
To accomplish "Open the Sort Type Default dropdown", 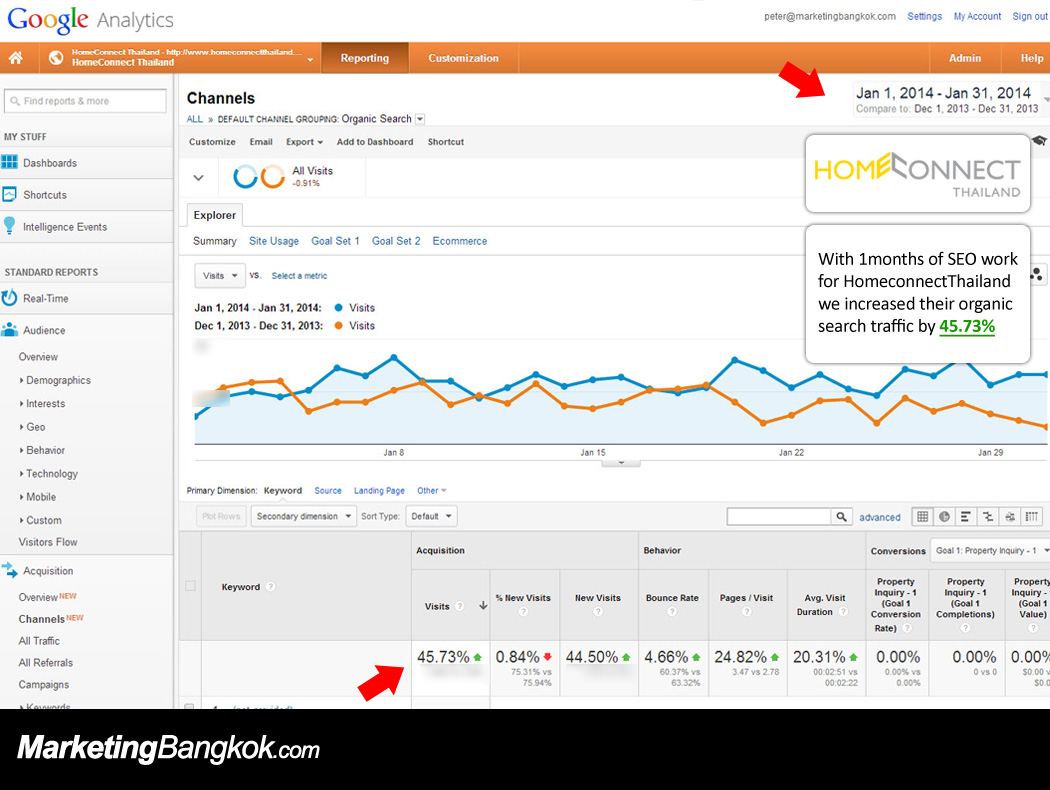I will click(431, 516).
